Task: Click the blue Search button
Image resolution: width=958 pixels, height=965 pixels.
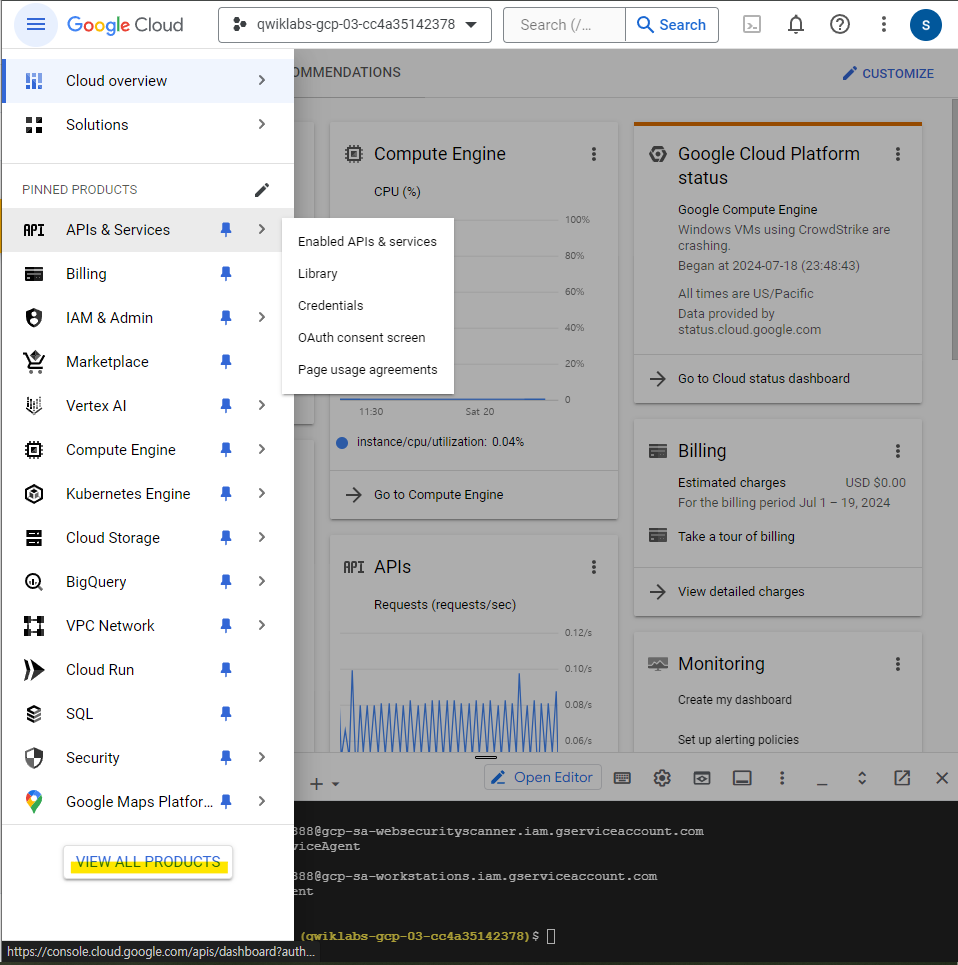Action: [x=671, y=25]
